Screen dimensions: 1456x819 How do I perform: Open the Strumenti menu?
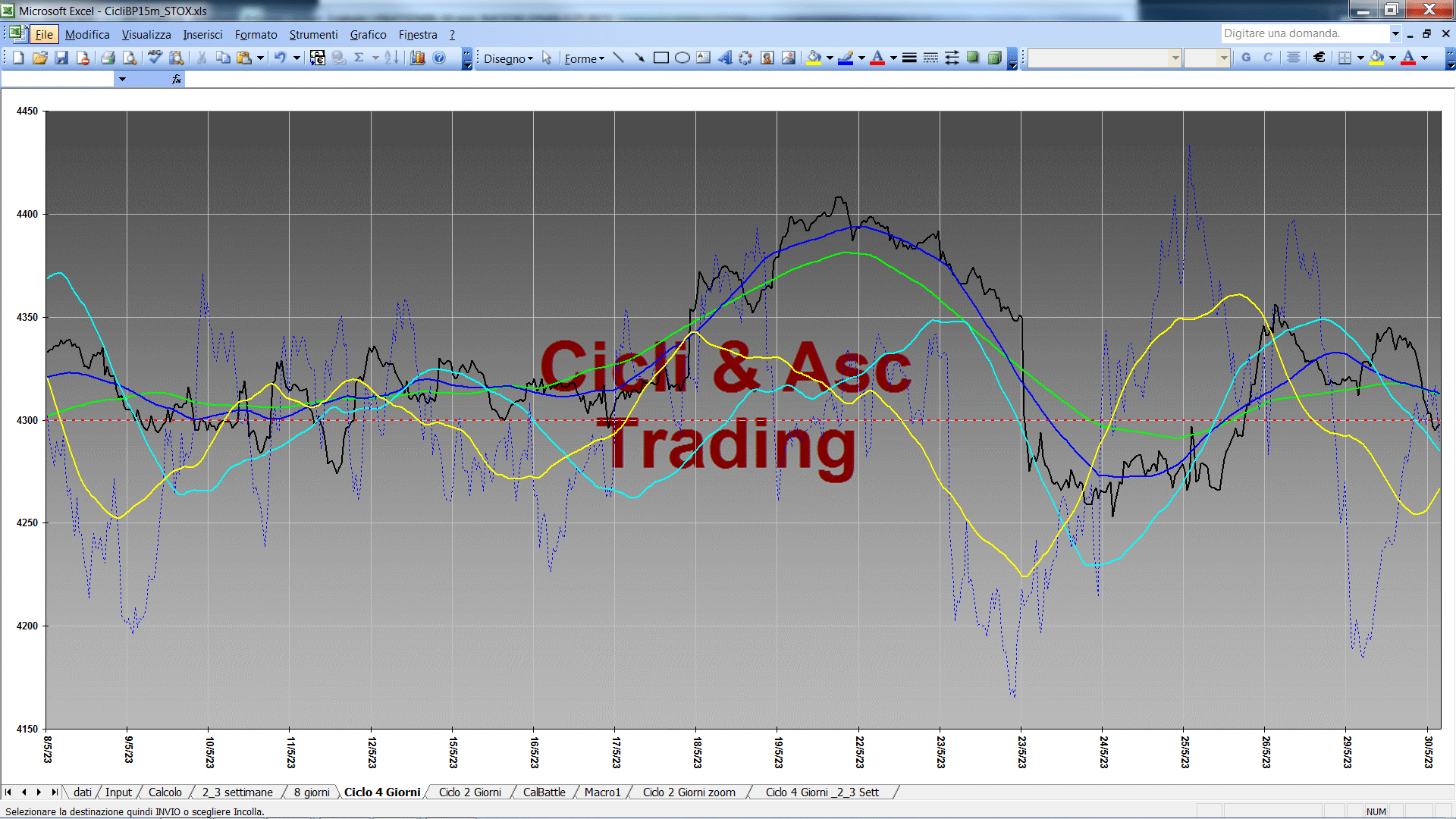click(x=313, y=34)
